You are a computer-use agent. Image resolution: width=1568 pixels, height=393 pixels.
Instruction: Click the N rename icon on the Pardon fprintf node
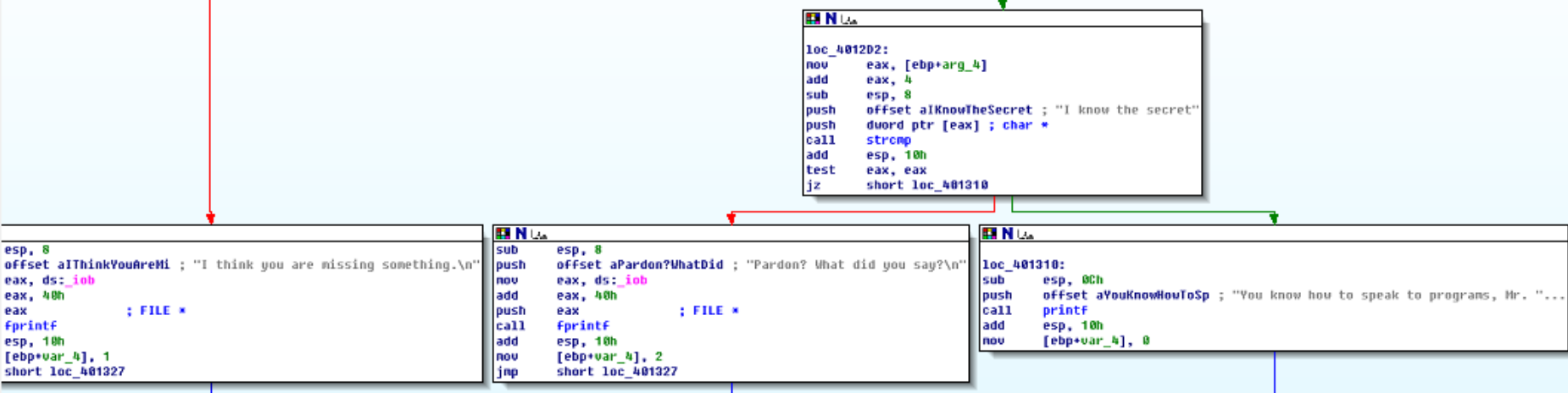[520, 234]
